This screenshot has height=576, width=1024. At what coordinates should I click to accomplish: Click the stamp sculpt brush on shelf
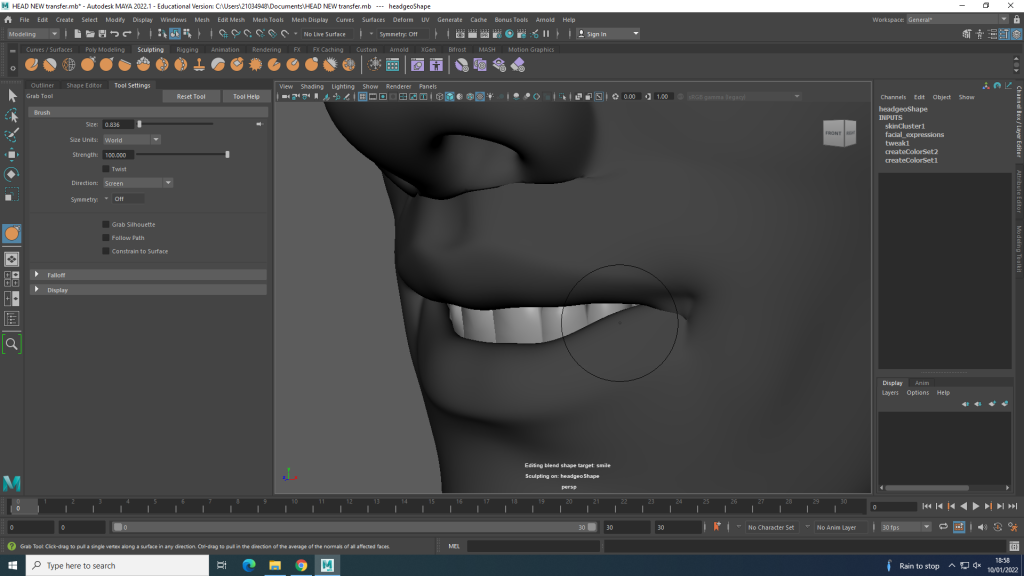click(200, 65)
